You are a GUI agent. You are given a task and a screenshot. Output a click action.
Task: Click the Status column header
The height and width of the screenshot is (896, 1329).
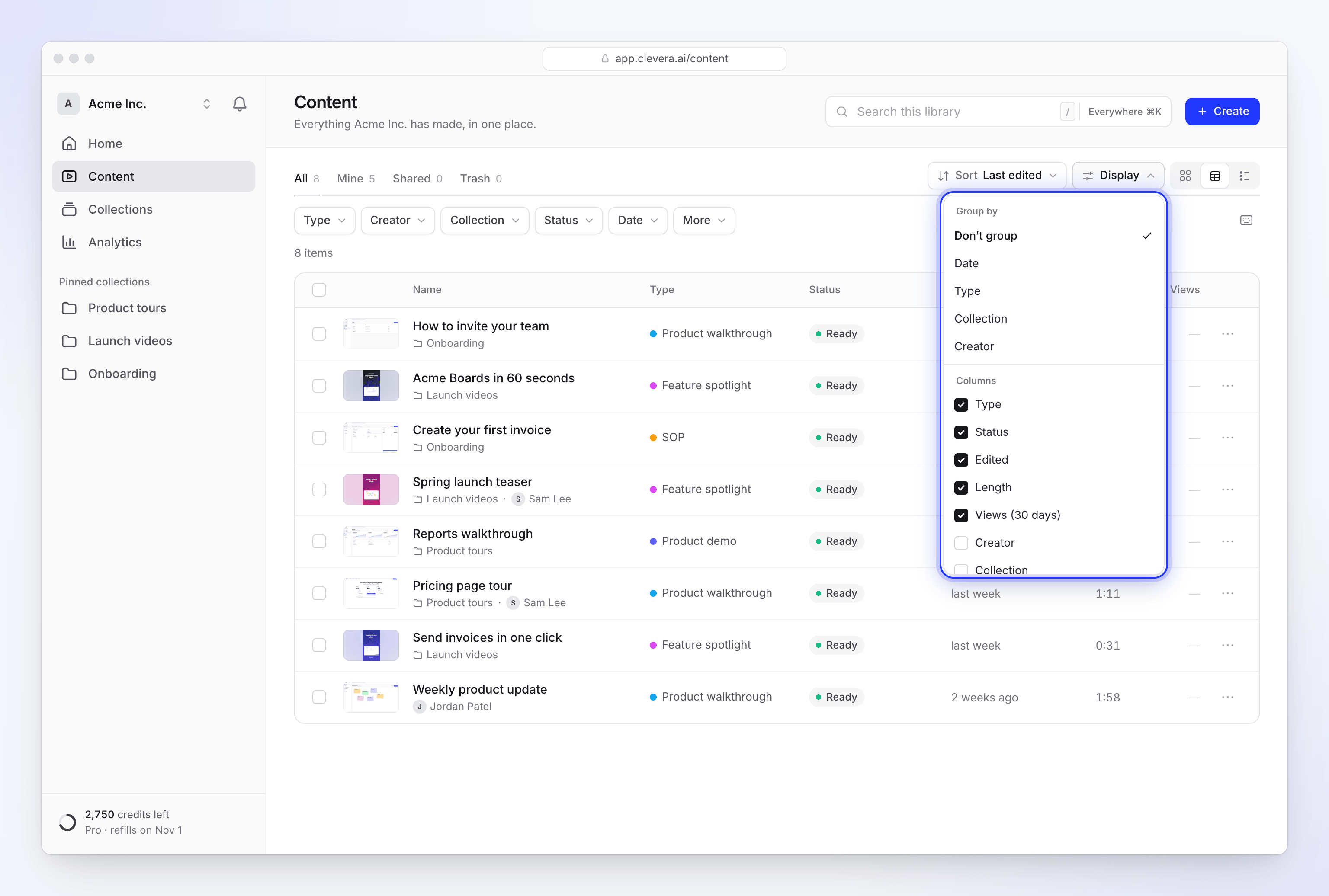(x=824, y=290)
